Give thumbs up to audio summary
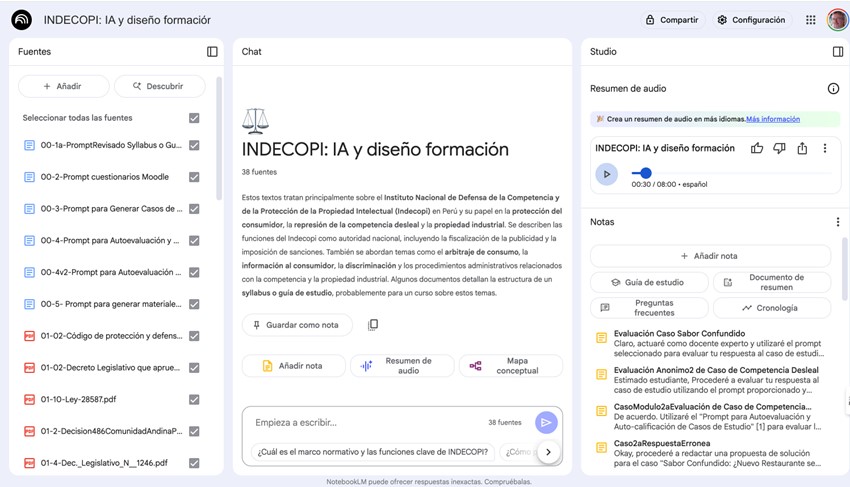Viewport: 850px width, 487px height. (757, 148)
